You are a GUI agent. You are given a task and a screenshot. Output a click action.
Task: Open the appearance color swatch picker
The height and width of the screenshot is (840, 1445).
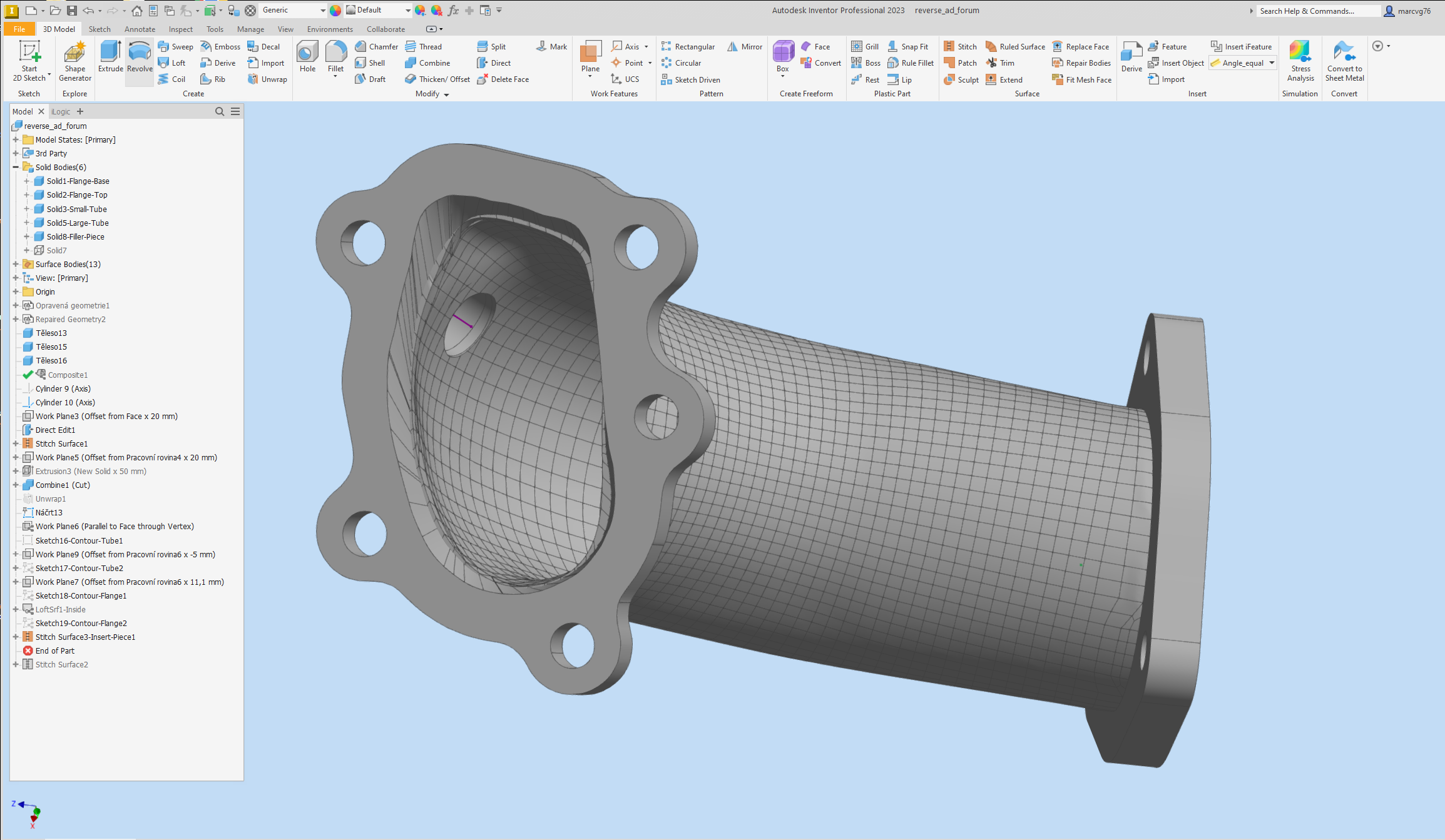(335, 10)
